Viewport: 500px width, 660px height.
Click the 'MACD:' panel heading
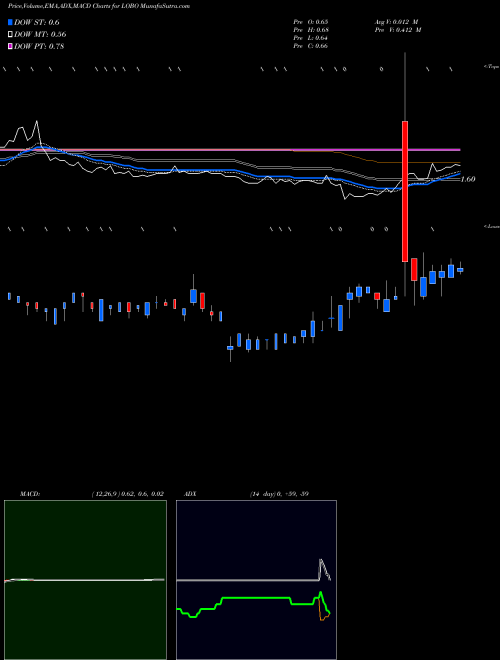[30, 494]
